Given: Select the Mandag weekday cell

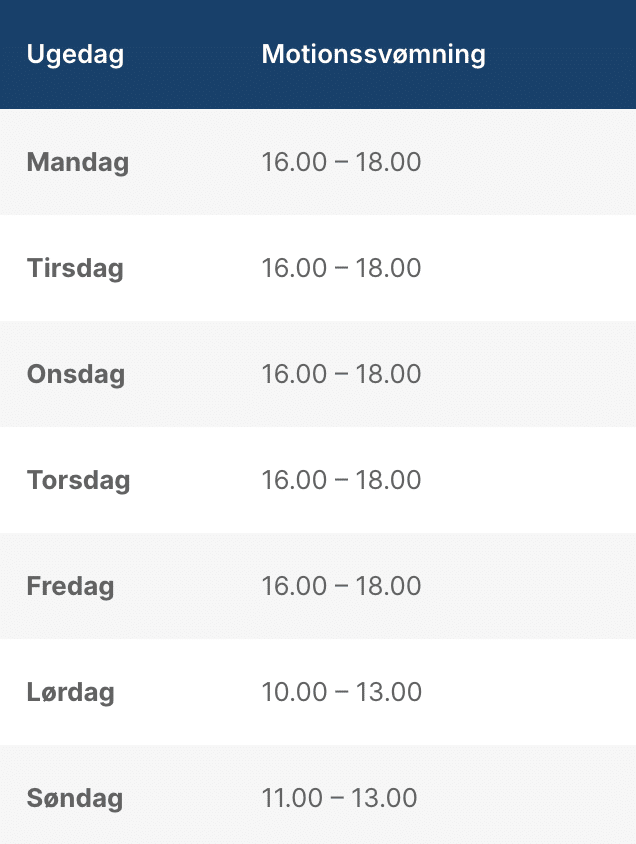Looking at the screenshot, I should tap(78, 162).
